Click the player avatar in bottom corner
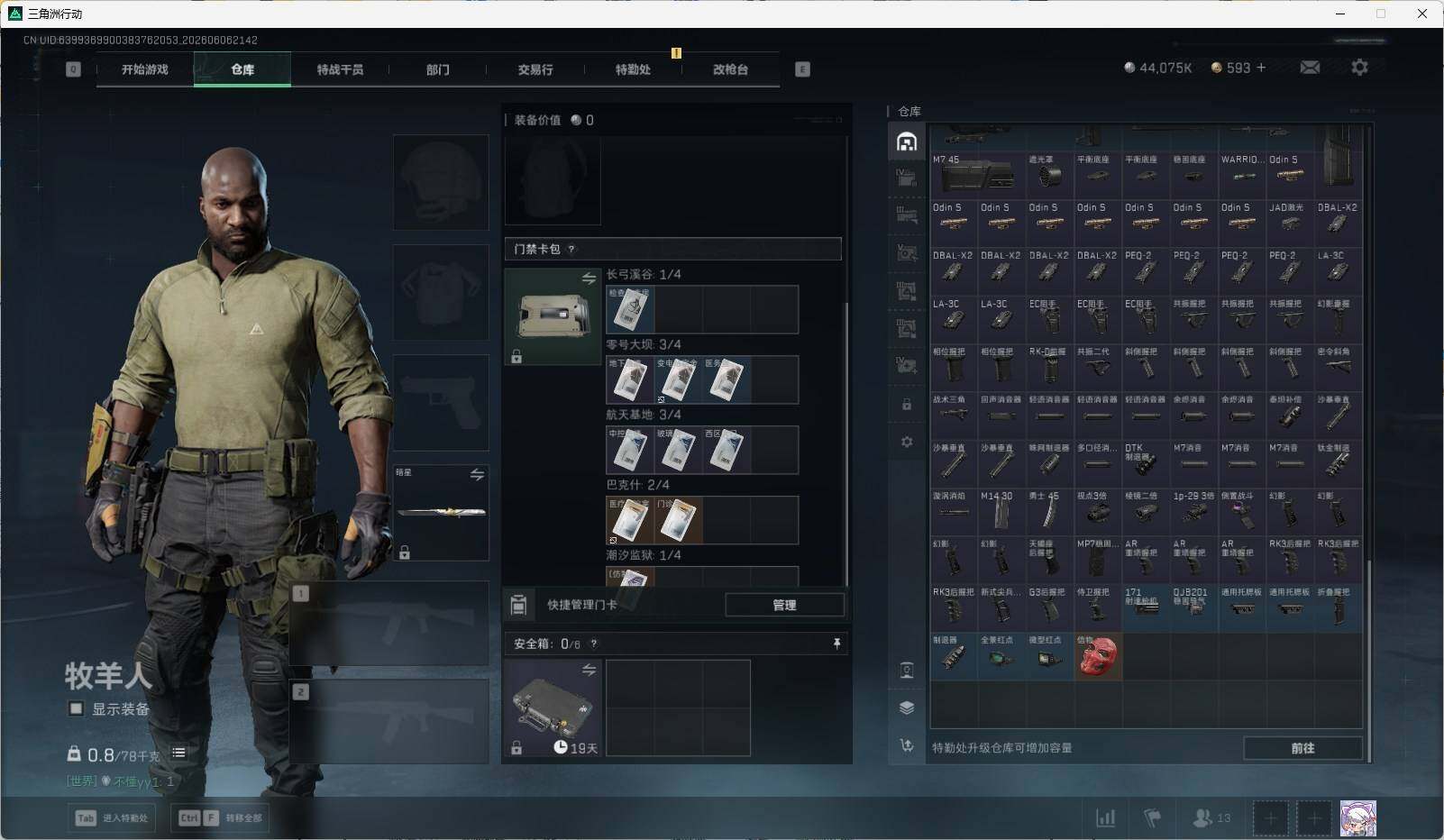Viewport: 1444px width, 840px height. point(1357,818)
